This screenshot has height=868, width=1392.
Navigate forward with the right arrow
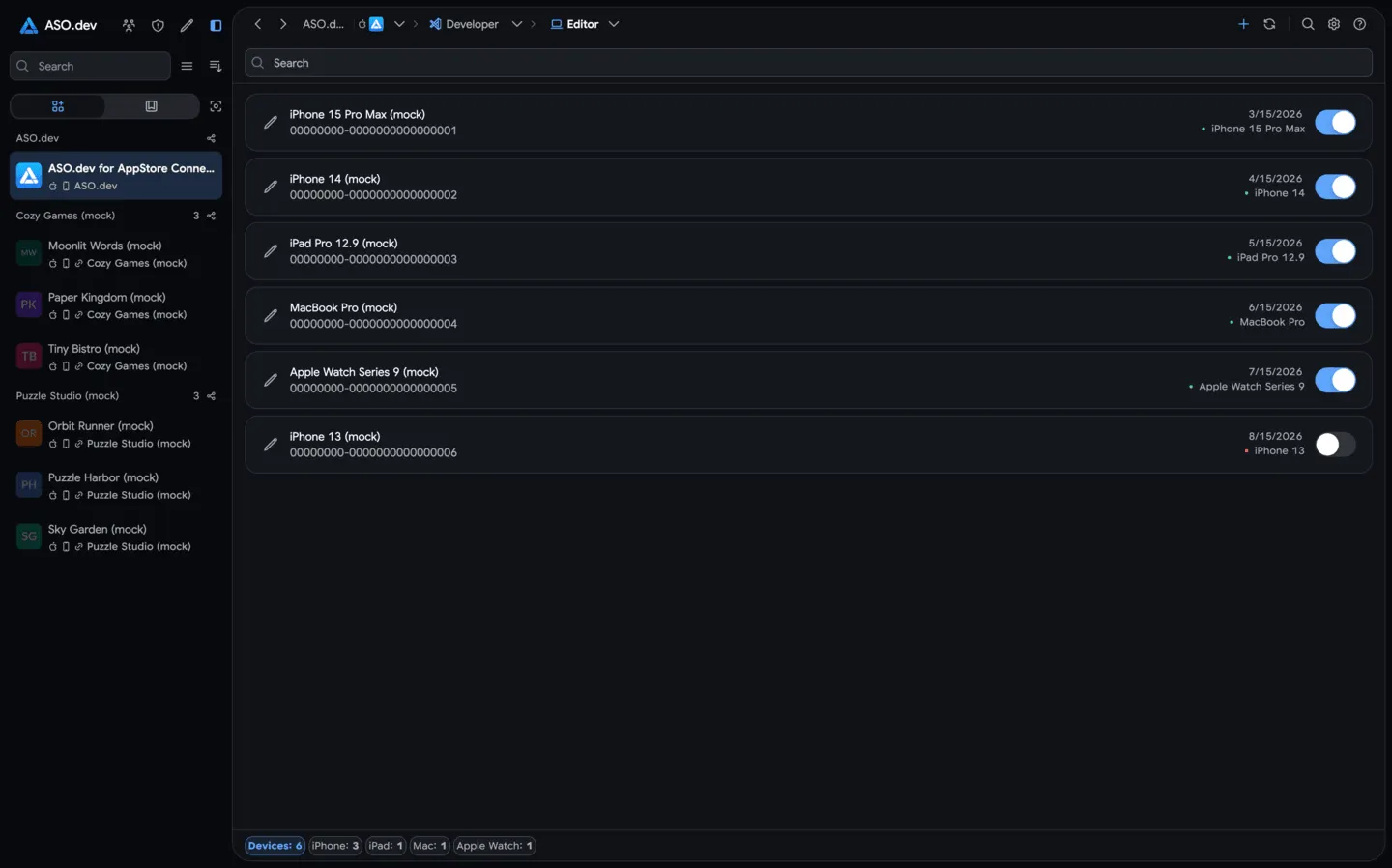(283, 24)
